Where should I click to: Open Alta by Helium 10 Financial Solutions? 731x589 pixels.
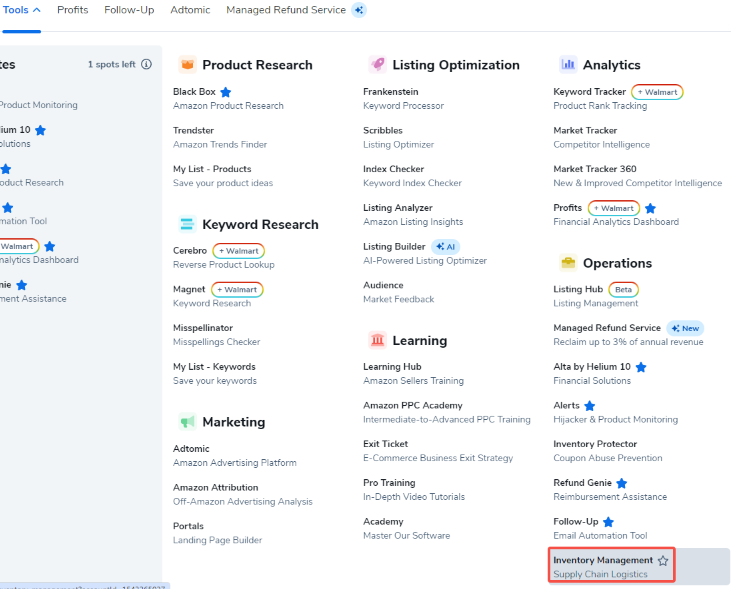(592, 374)
